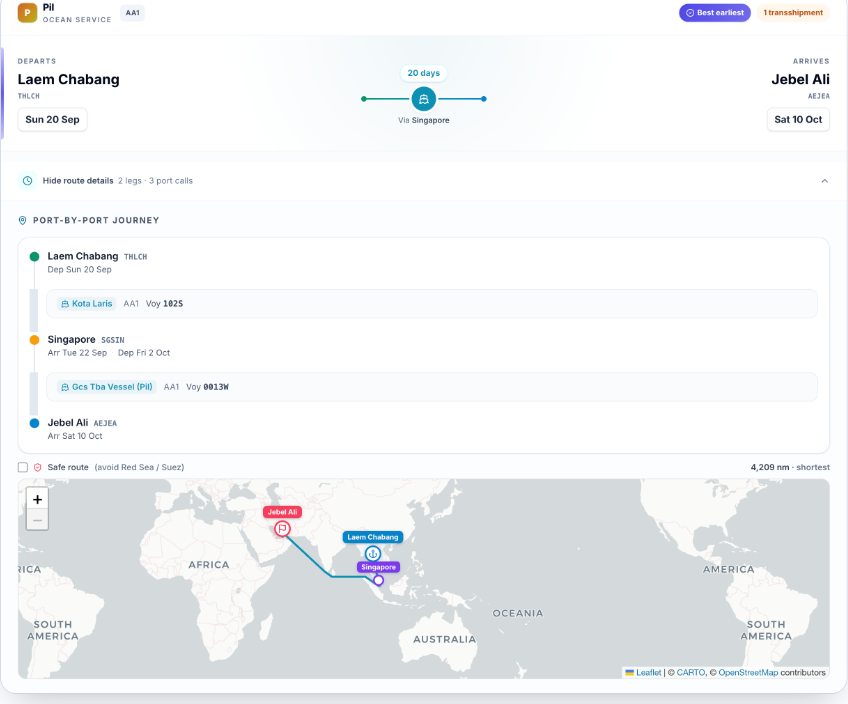Click the shield icon next to Safe route
This screenshot has width=848, height=704.
(38, 467)
